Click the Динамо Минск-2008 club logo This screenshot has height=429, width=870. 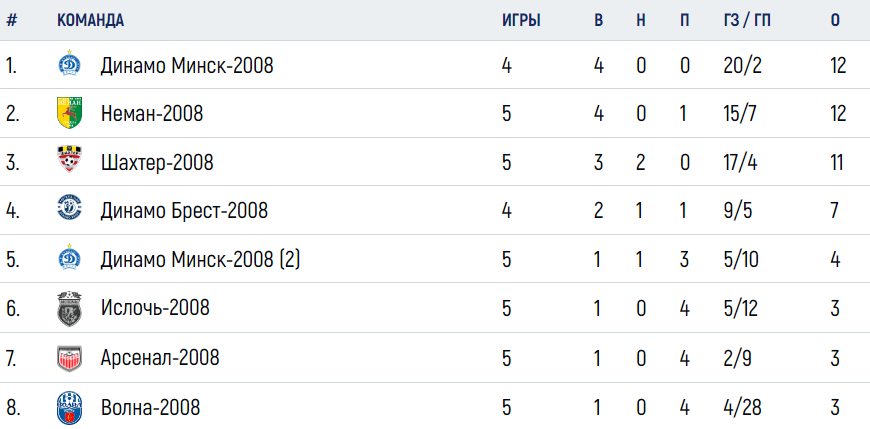pyautogui.click(x=69, y=64)
